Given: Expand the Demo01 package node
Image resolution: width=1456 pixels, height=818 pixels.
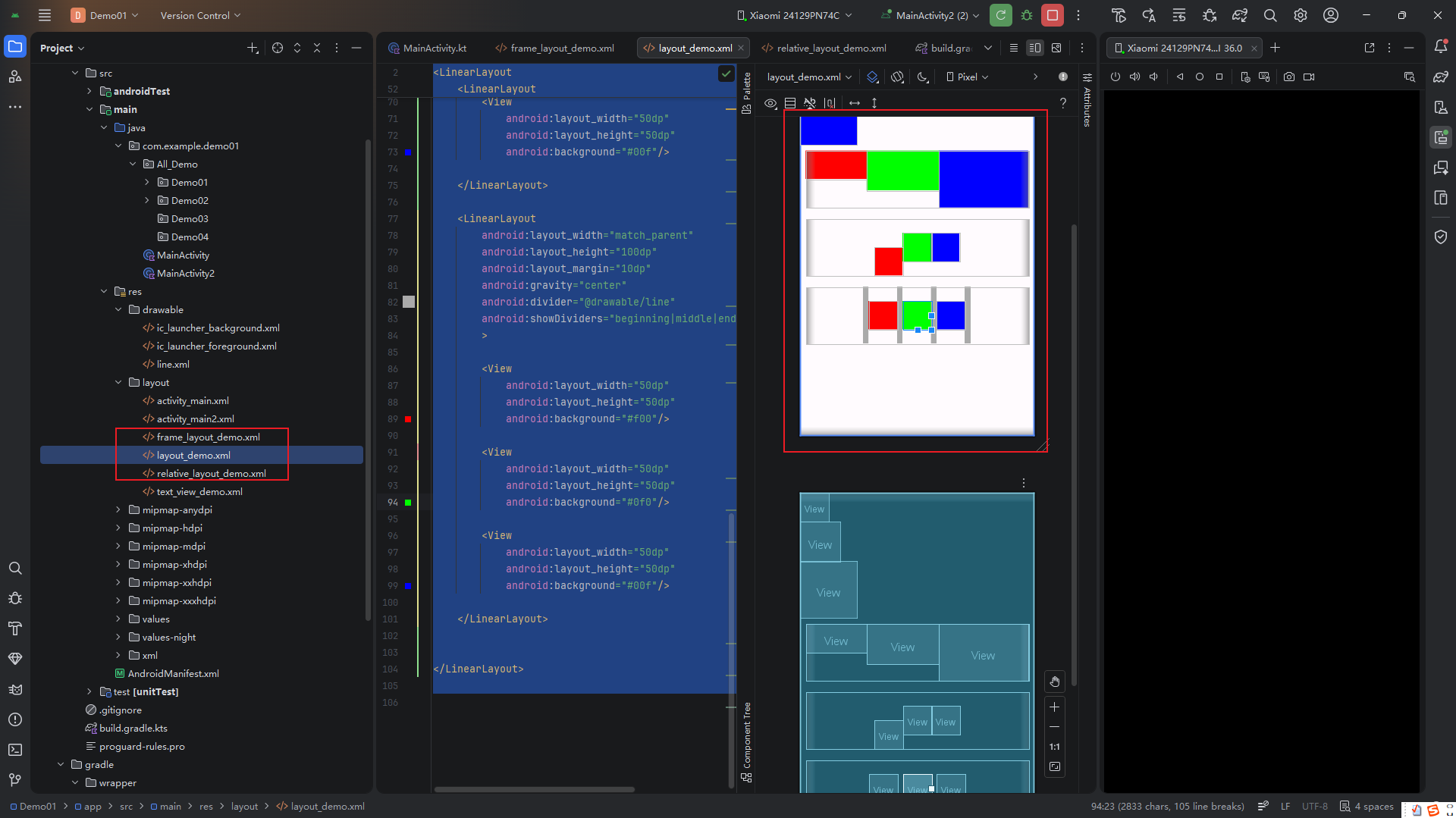Looking at the screenshot, I should click(147, 182).
